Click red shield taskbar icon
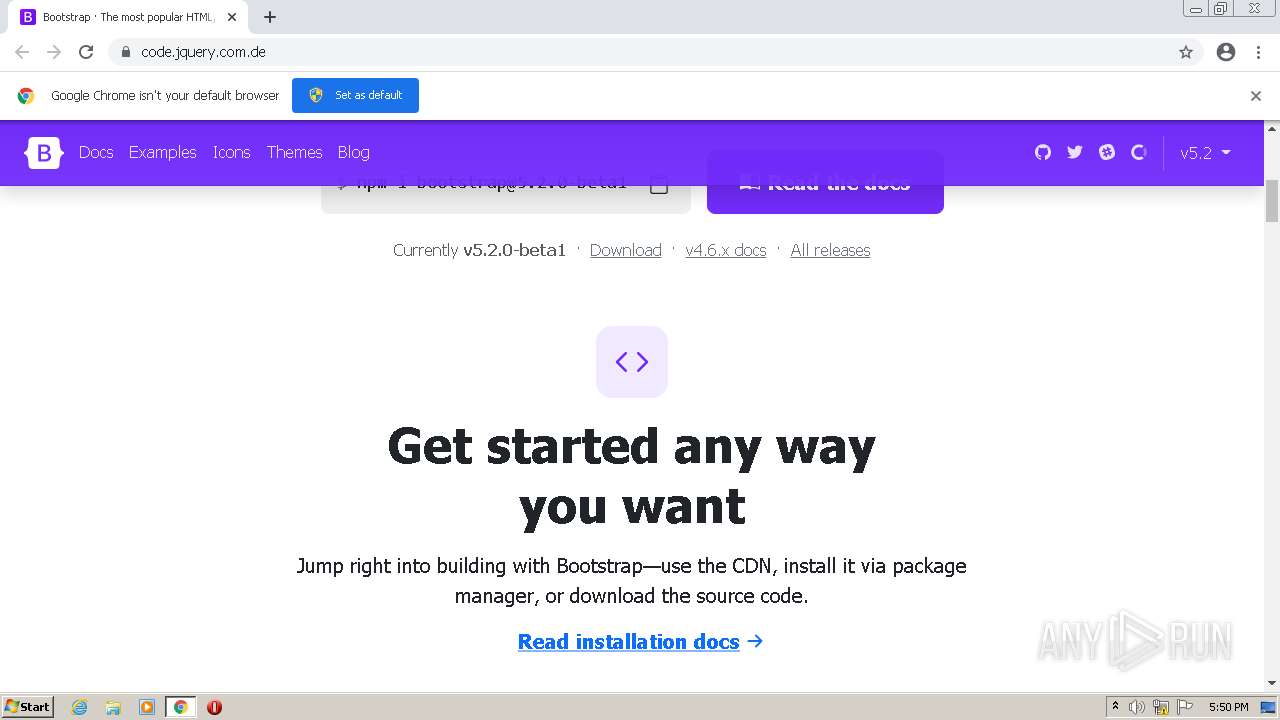Viewport: 1280px width, 720px height. pos(214,707)
